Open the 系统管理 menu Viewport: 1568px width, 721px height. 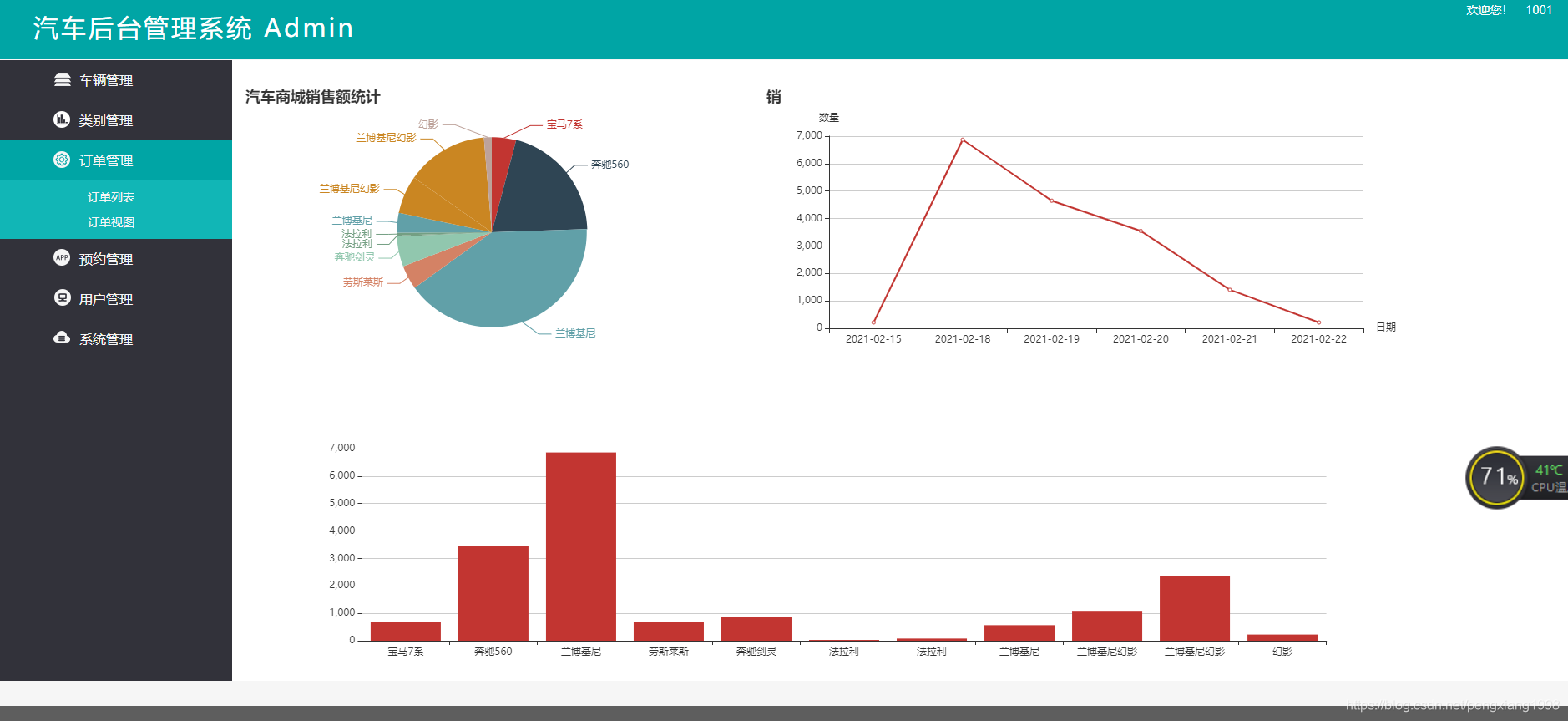click(116, 339)
